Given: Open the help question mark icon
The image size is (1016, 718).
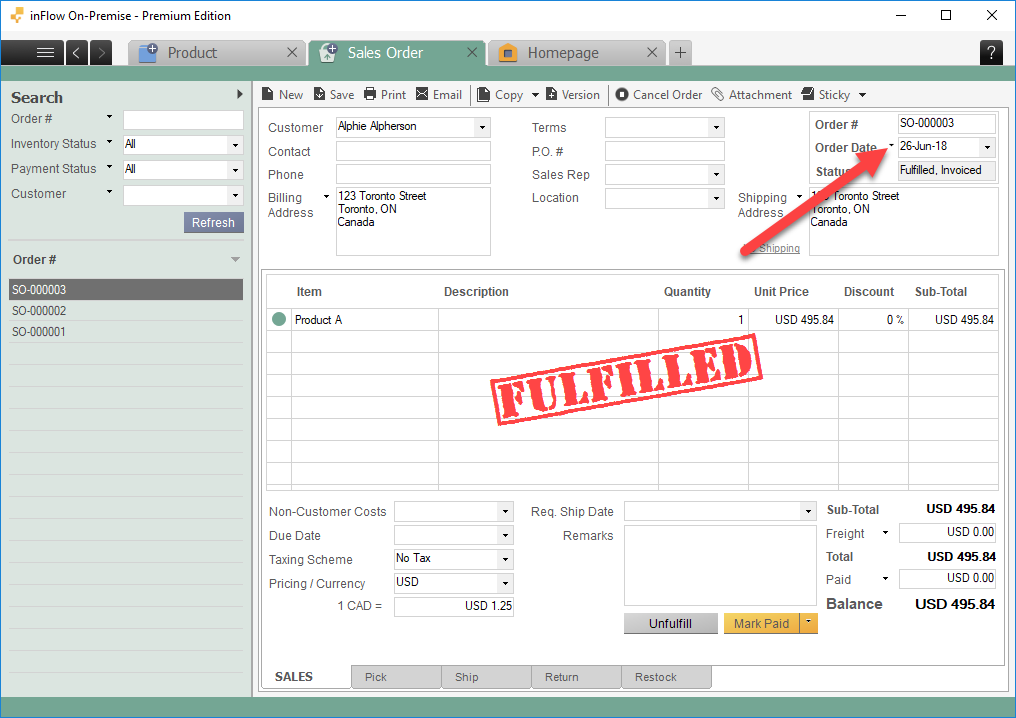Looking at the screenshot, I should click(x=991, y=53).
